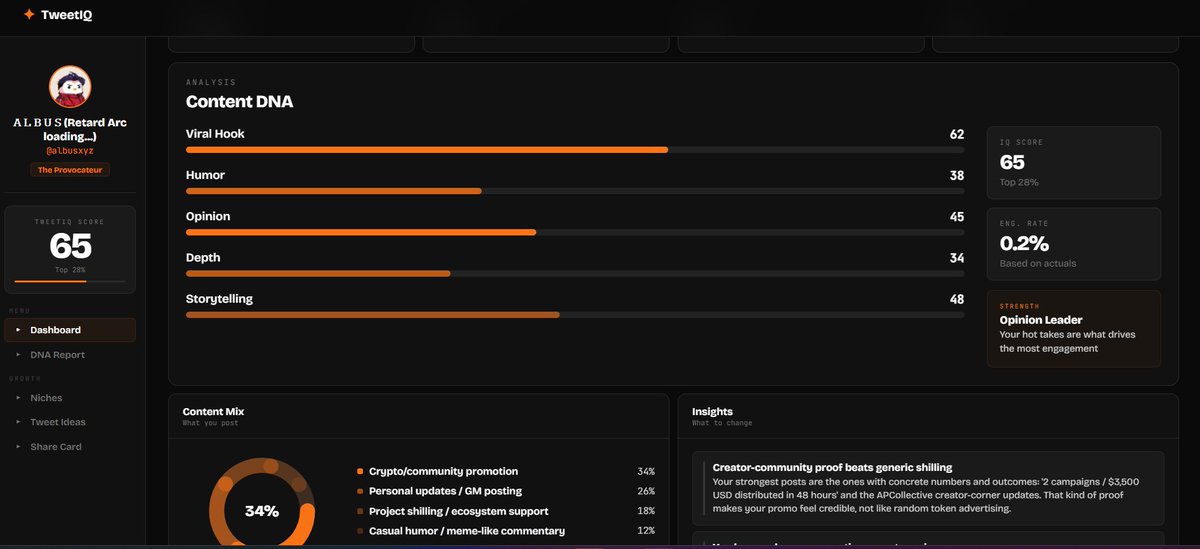1200x549 pixels.
Task: Click the Eng. Rate 0.2% card
Action: (x=1074, y=244)
